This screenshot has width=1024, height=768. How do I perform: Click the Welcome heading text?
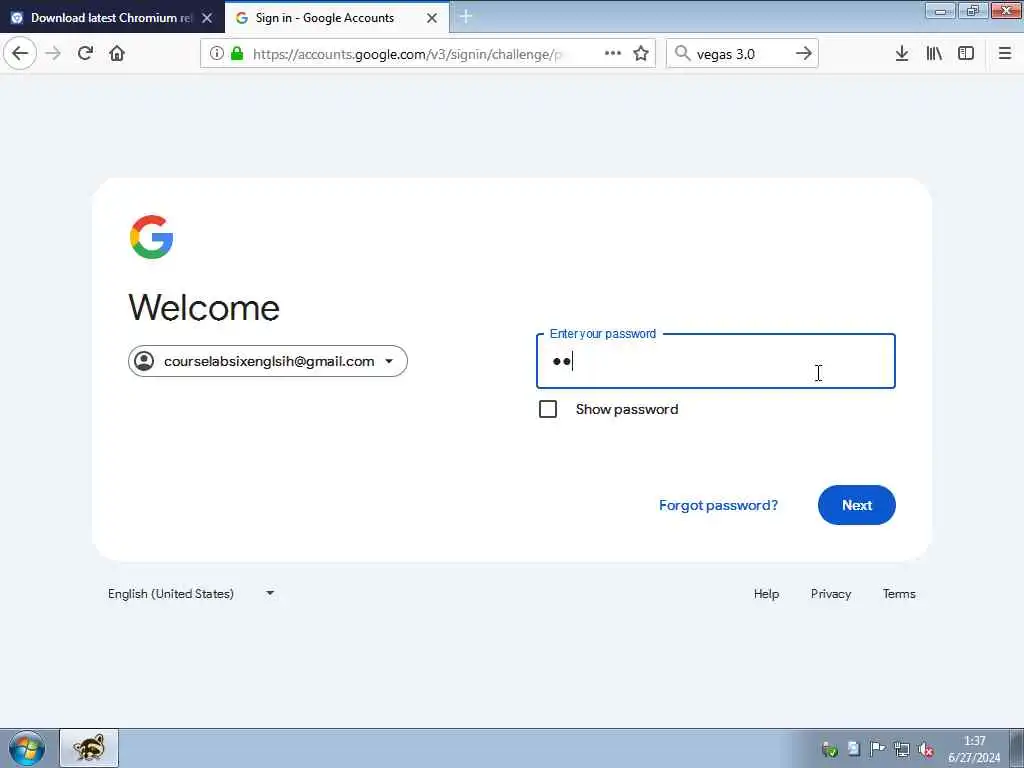(204, 308)
